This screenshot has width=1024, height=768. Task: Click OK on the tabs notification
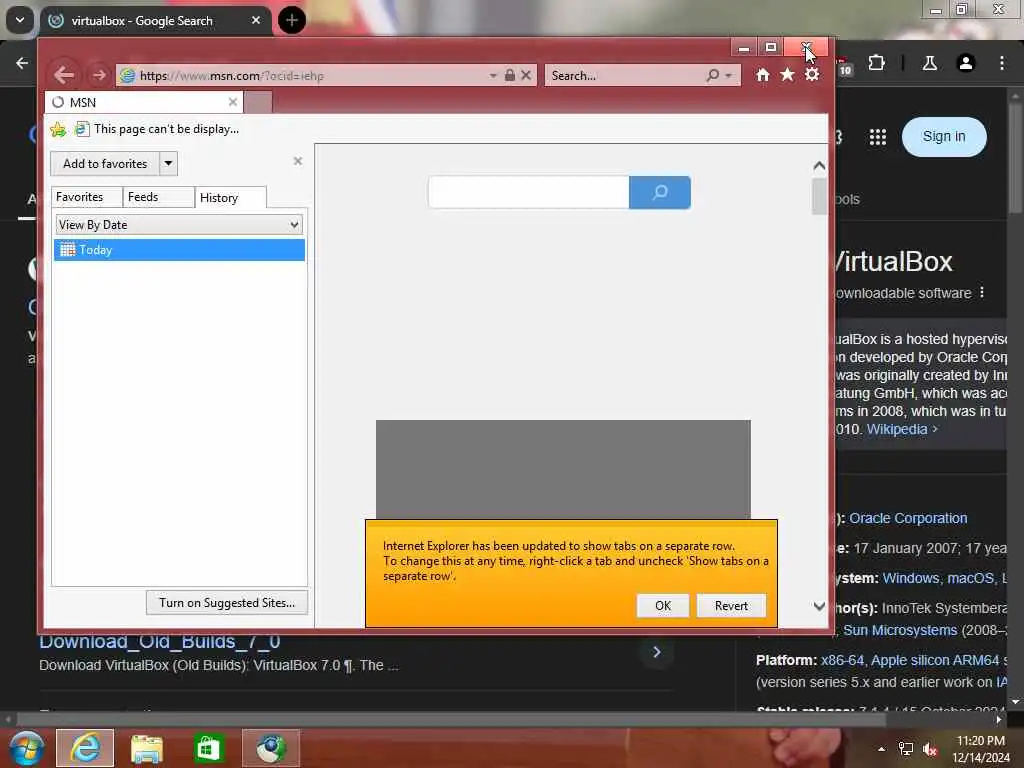click(x=663, y=605)
